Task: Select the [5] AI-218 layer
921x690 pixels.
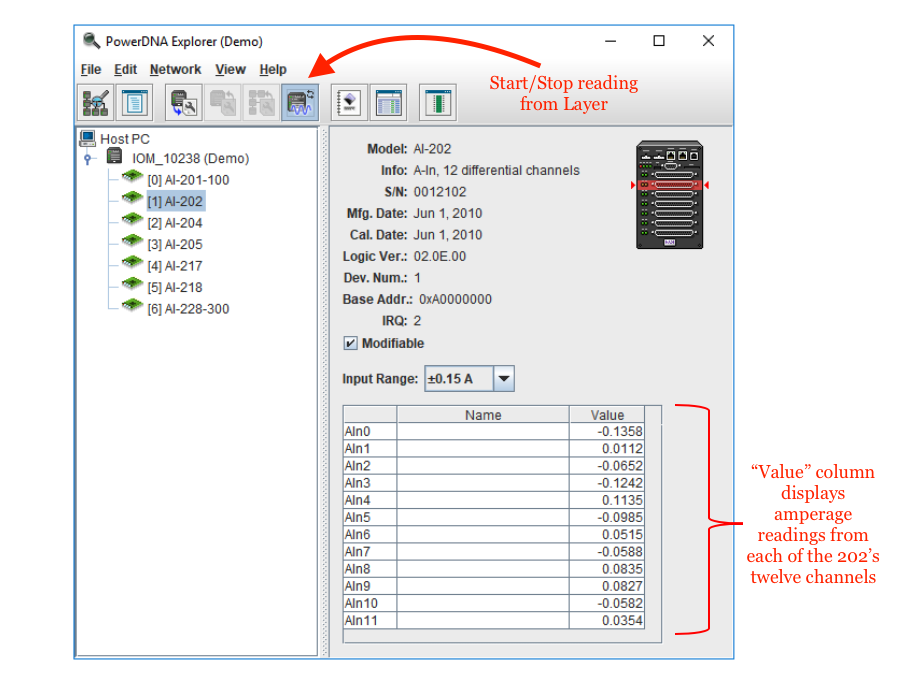Action: pyautogui.click(x=175, y=287)
